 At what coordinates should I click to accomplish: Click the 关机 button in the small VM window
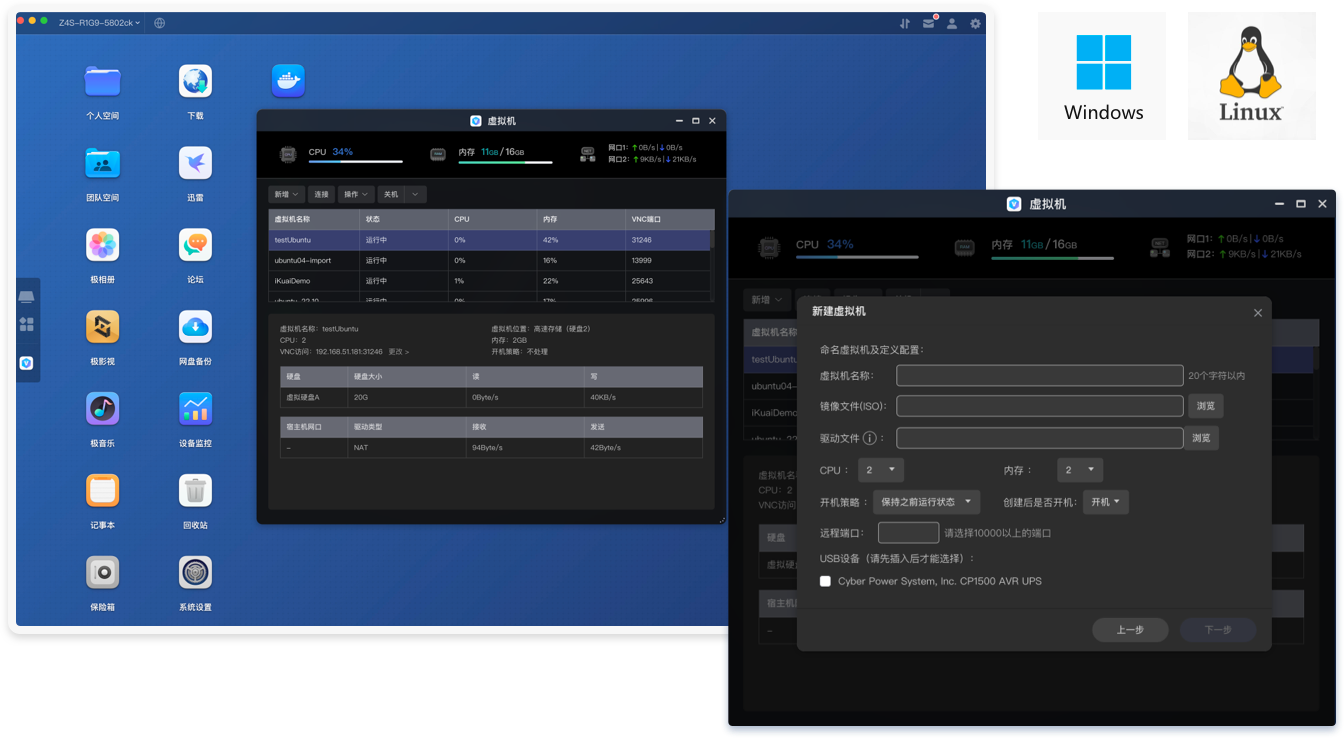[391, 194]
